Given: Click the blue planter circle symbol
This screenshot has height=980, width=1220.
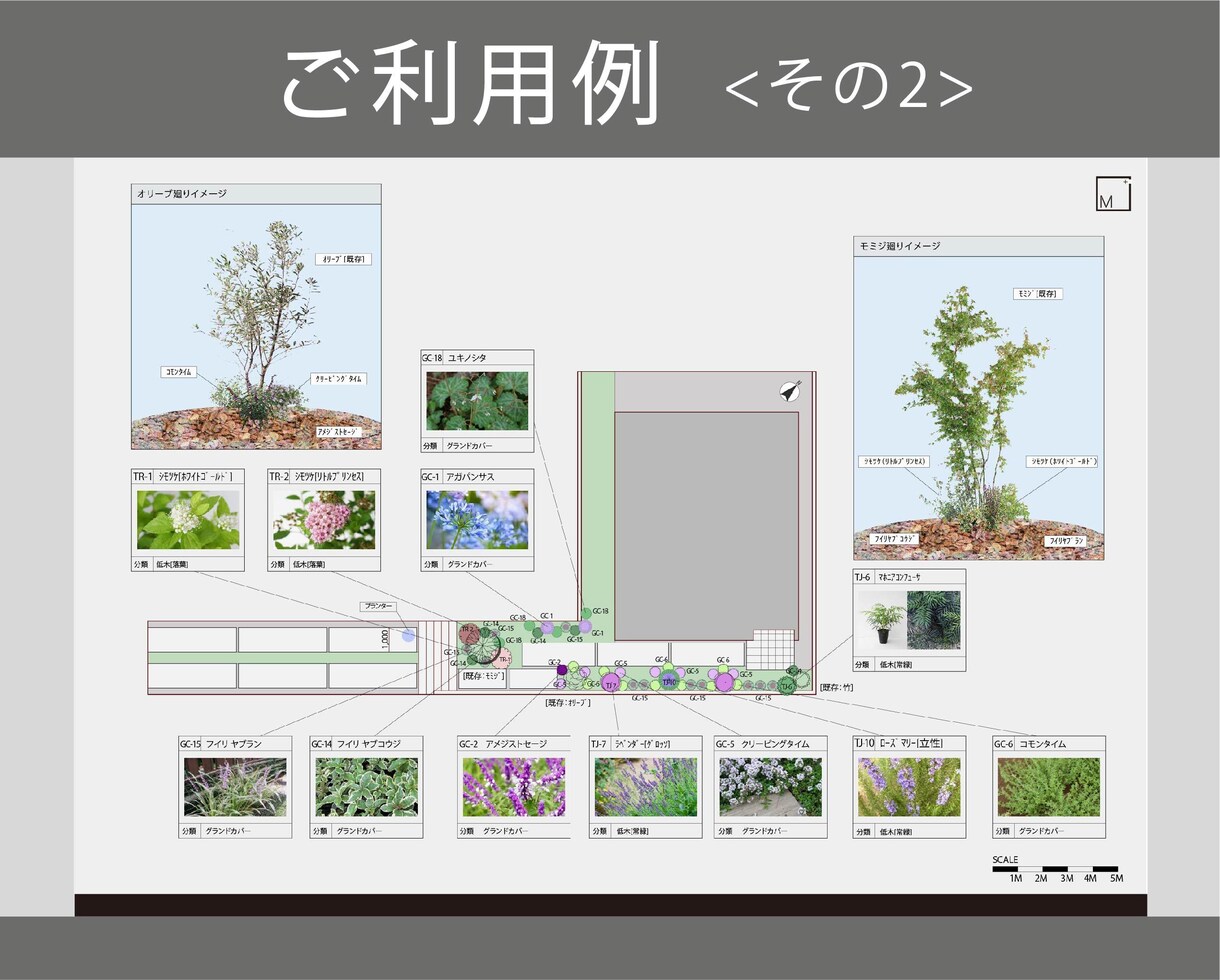Looking at the screenshot, I should coord(408,635).
